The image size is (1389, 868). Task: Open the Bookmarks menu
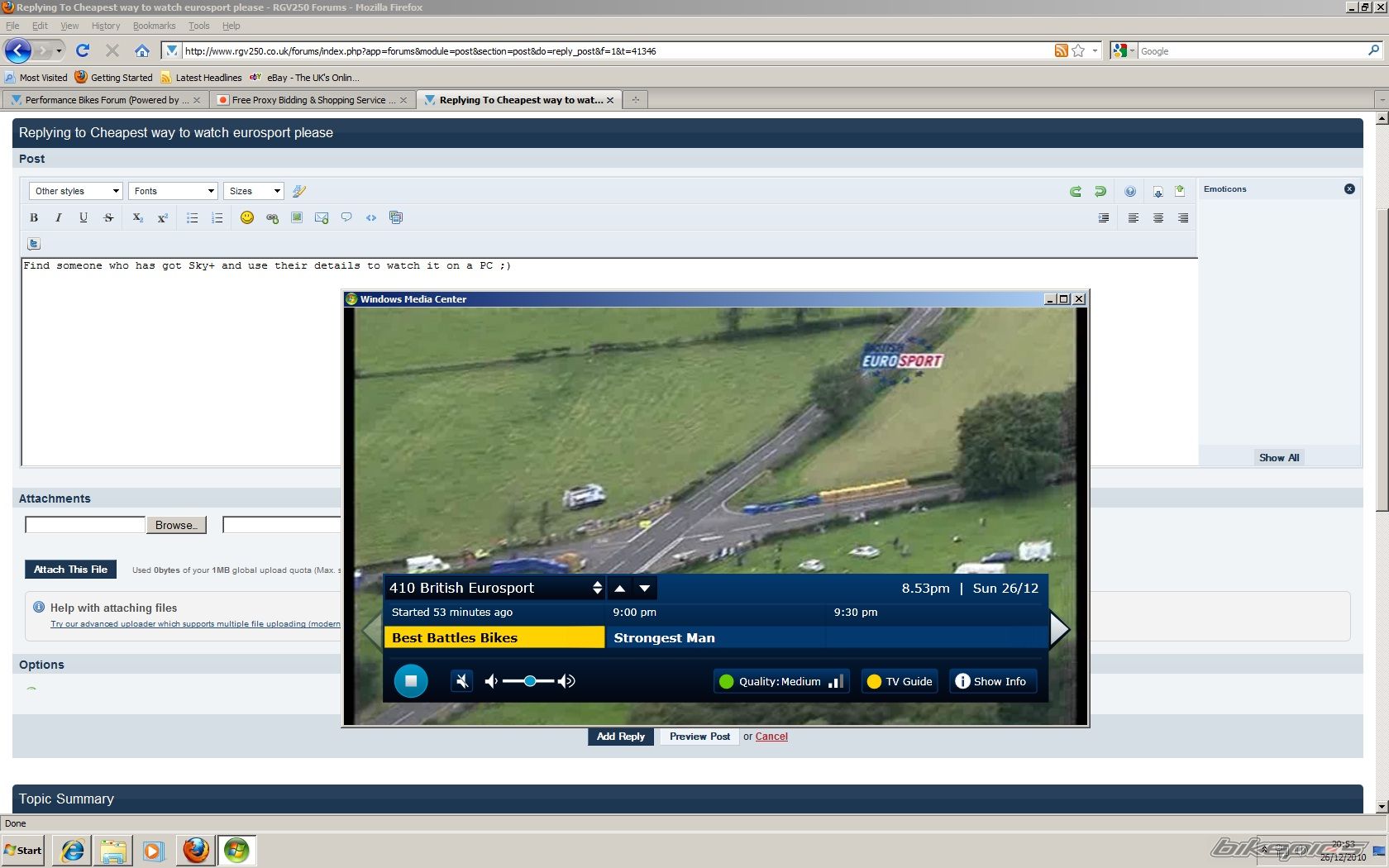pyautogui.click(x=154, y=26)
